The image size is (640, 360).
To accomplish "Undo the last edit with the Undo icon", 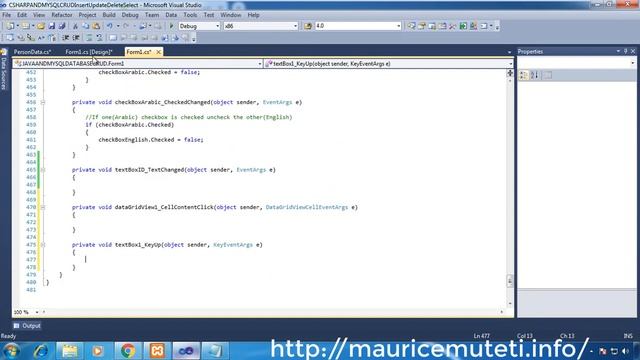I will coord(109,26).
